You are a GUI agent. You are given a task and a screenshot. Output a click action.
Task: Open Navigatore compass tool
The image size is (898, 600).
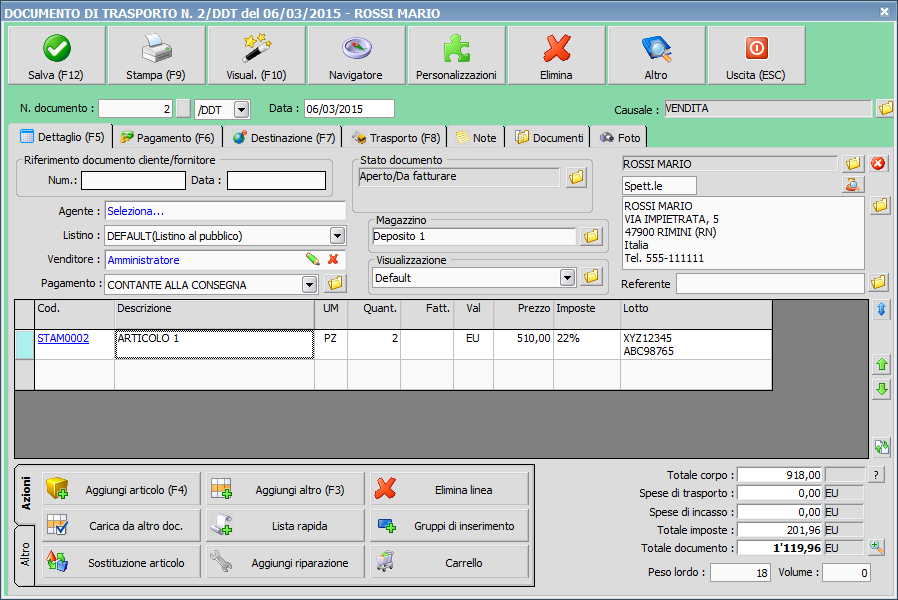click(356, 56)
